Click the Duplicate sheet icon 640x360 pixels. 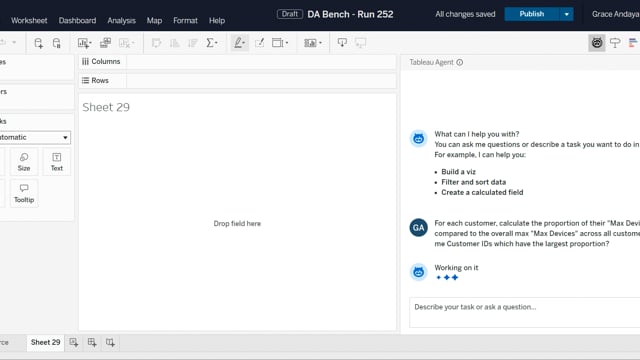[x=105, y=43]
